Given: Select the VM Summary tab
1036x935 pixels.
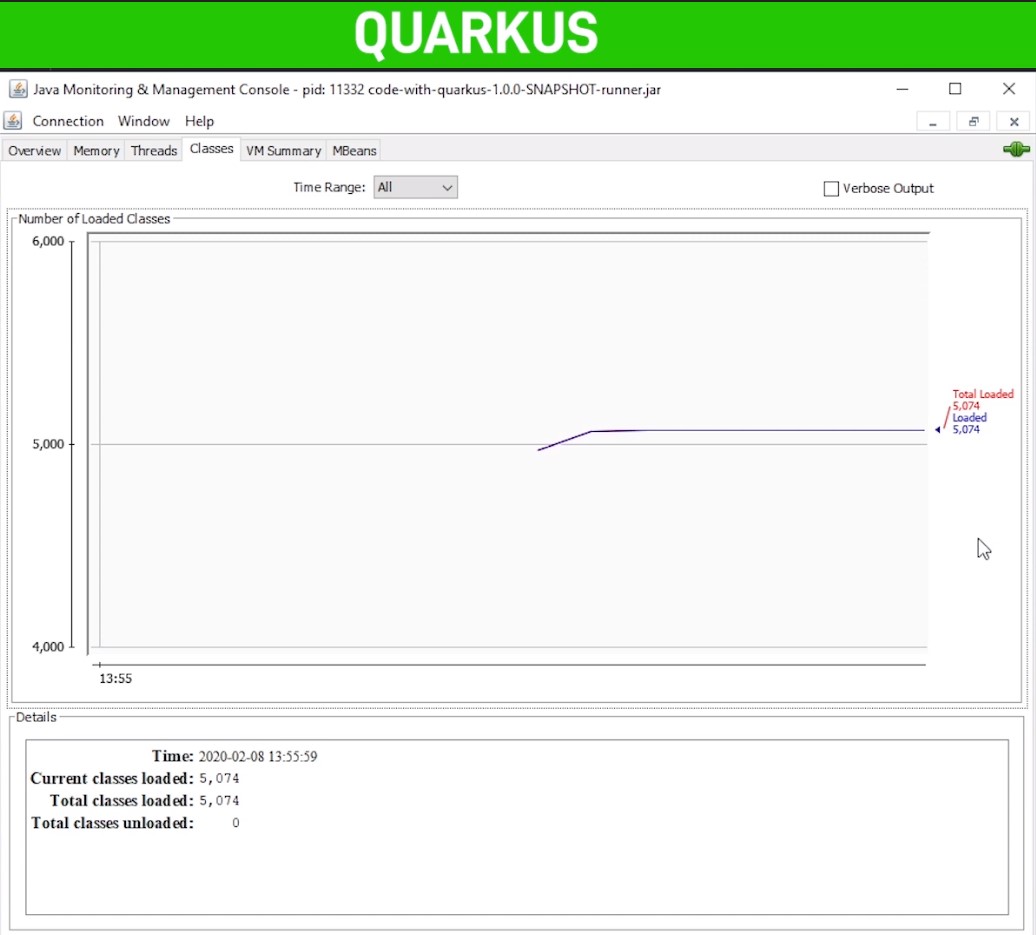Looking at the screenshot, I should pyautogui.click(x=283, y=151).
